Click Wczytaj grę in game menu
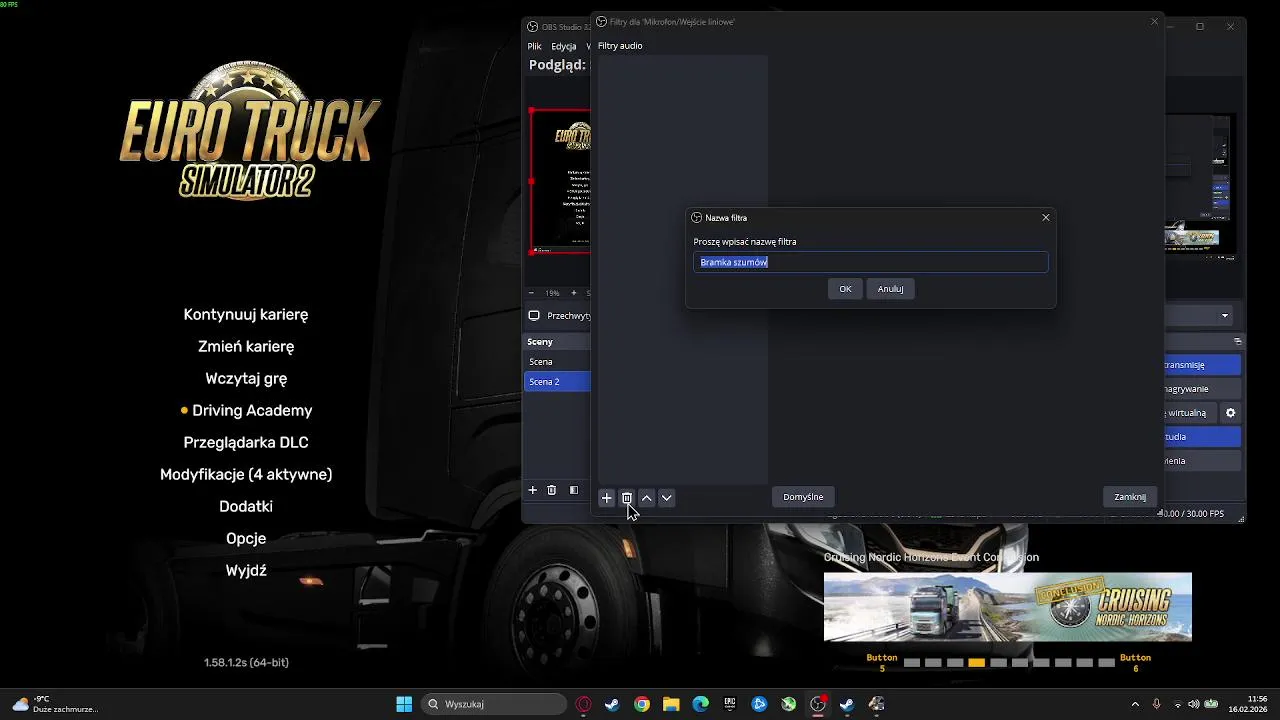 (246, 379)
